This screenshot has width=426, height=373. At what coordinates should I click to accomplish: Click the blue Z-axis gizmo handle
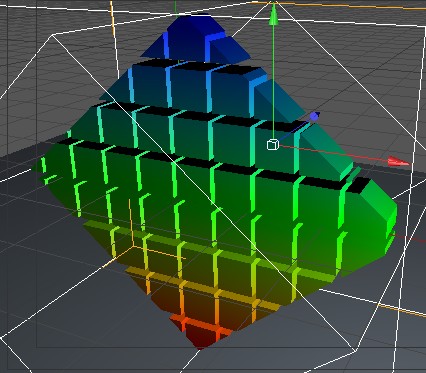pyautogui.click(x=314, y=116)
